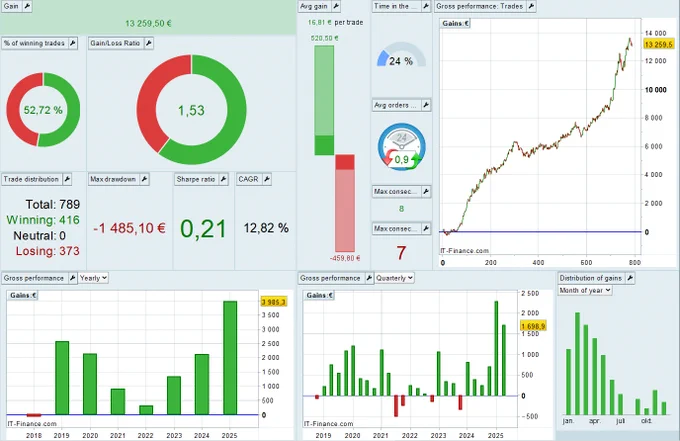Click the 1 698,9 yellow value tag
Image resolution: width=680 pixels, height=441 pixels.
(533, 326)
